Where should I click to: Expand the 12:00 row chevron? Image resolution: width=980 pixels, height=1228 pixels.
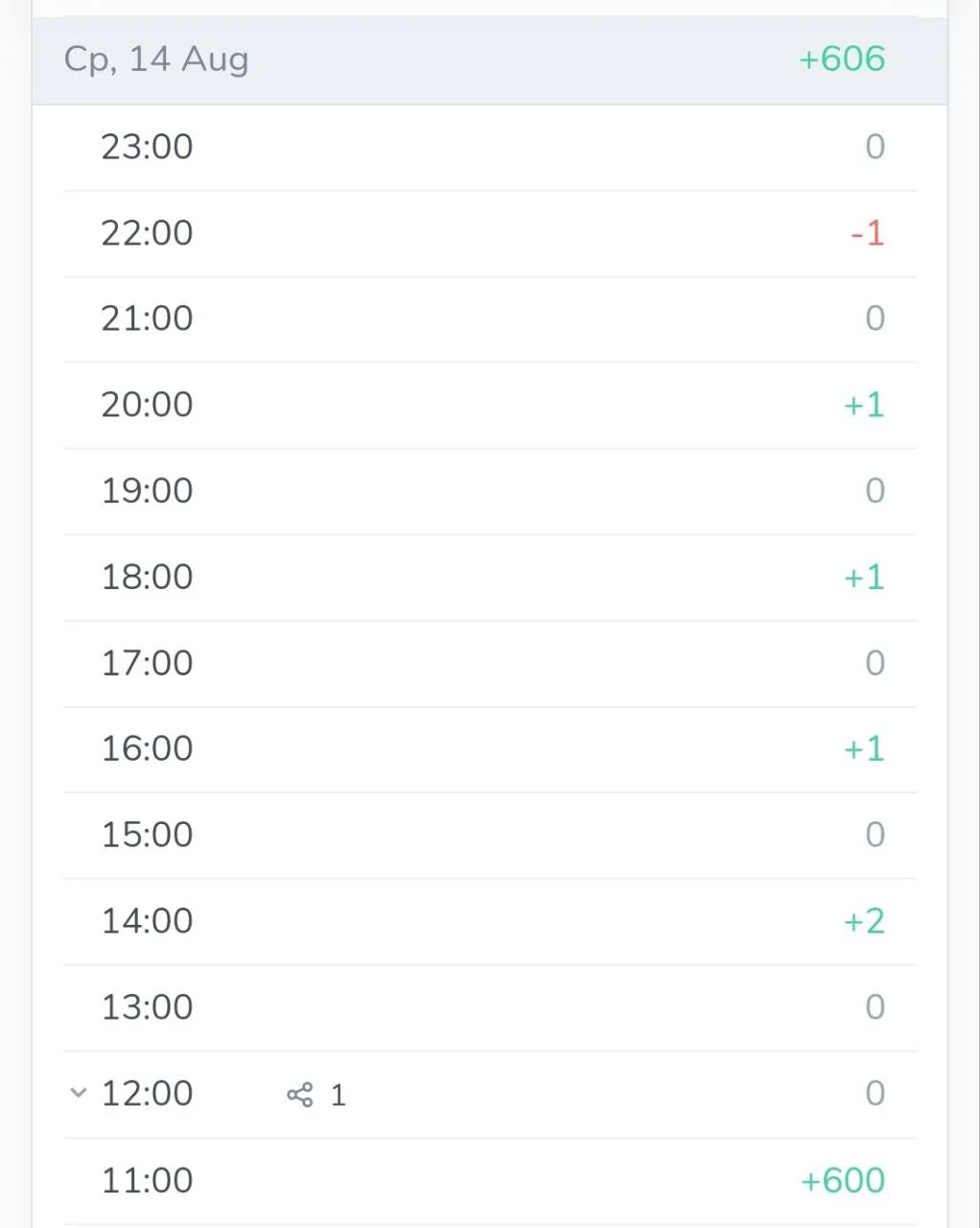79,1093
